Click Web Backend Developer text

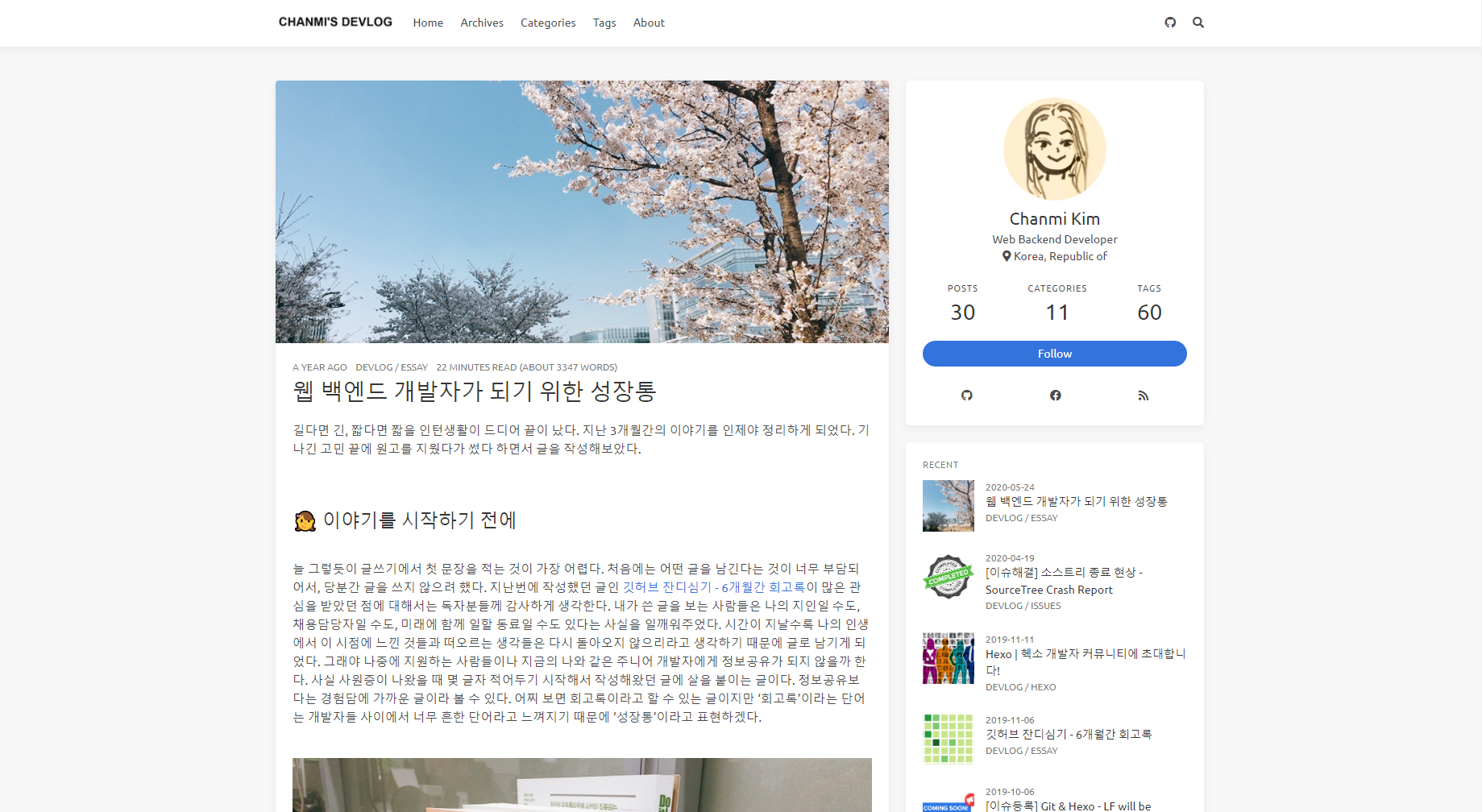(1055, 239)
